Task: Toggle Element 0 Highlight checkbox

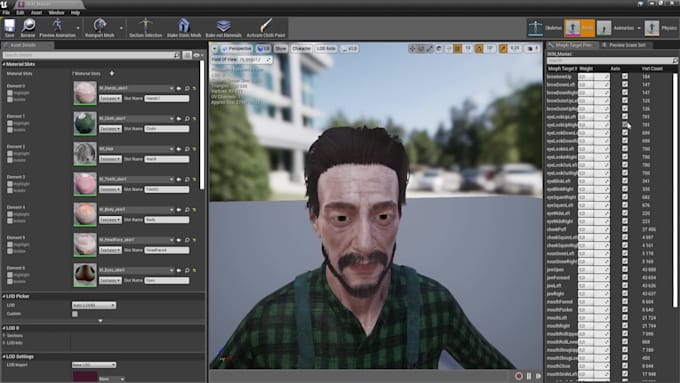Action: pos(10,93)
